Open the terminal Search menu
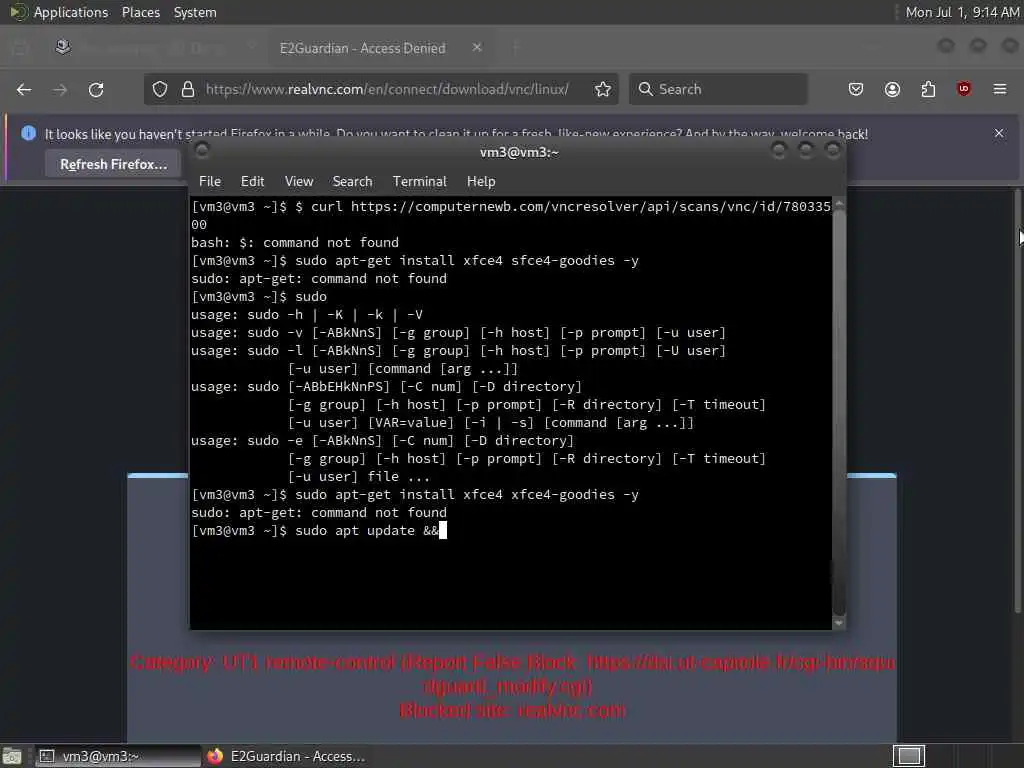This screenshot has height=768, width=1024. [x=353, y=182]
